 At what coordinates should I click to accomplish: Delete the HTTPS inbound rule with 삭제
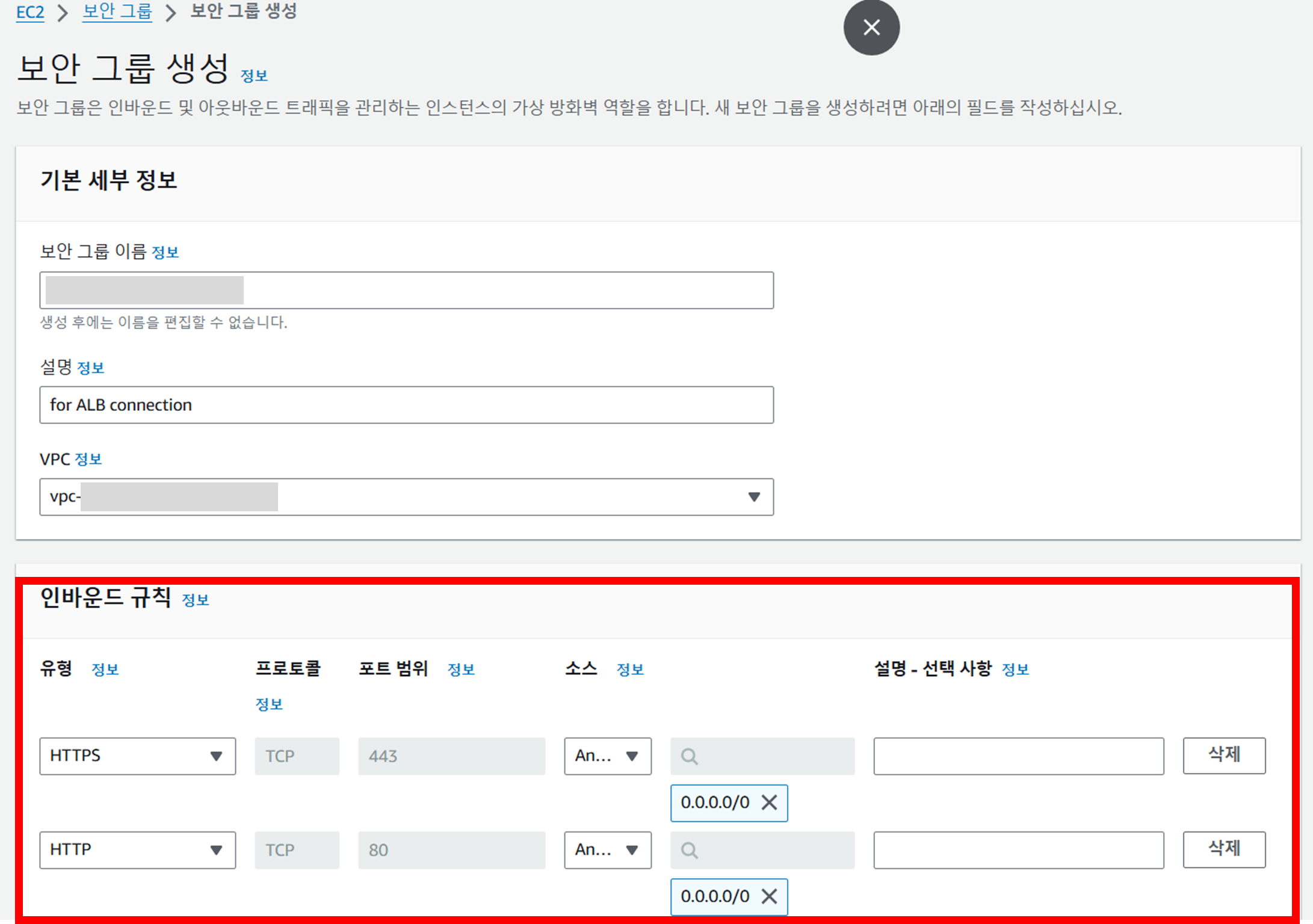point(1224,755)
